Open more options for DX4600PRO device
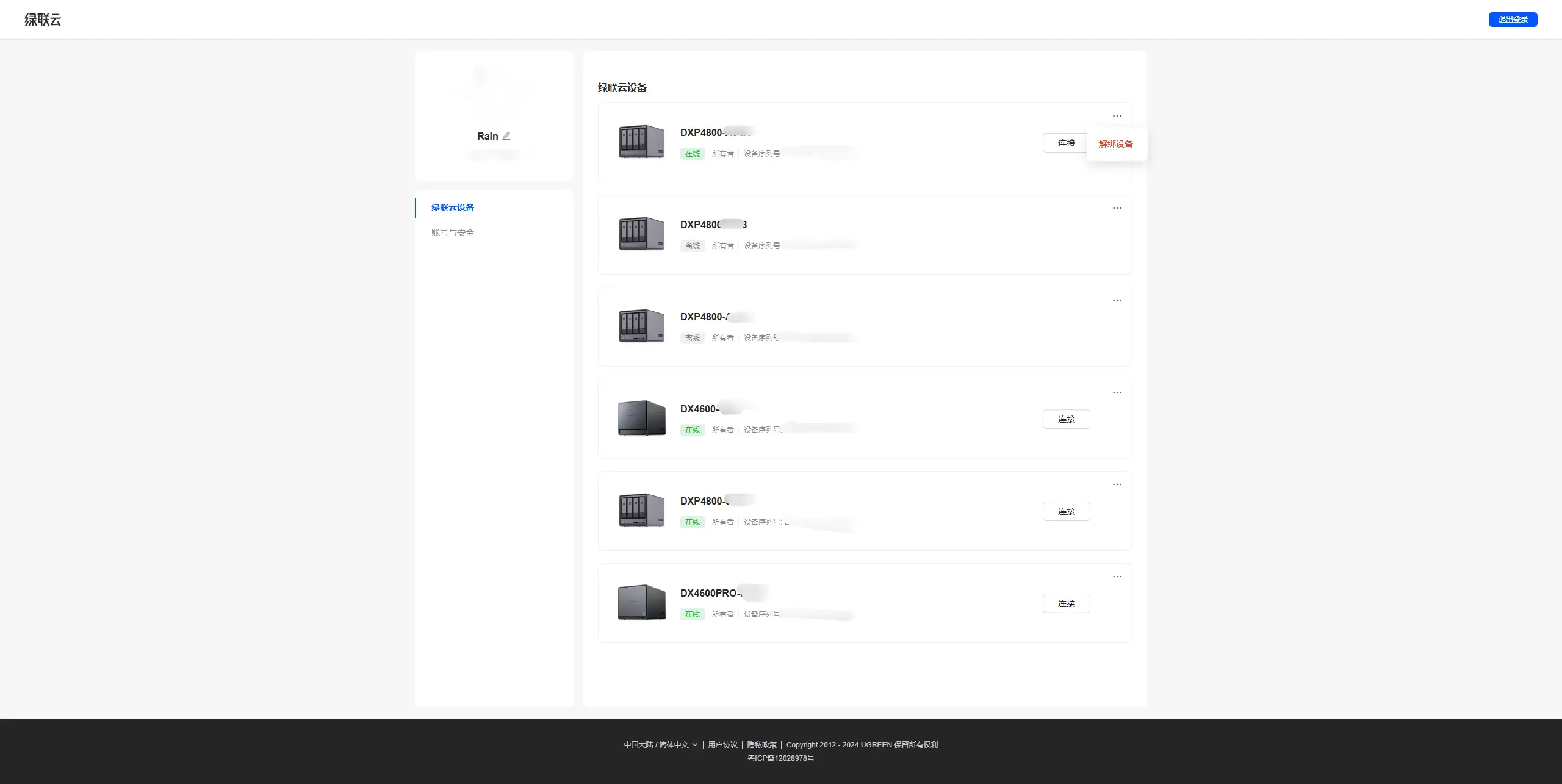The height and width of the screenshot is (784, 1562). [x=1117, y=577]
